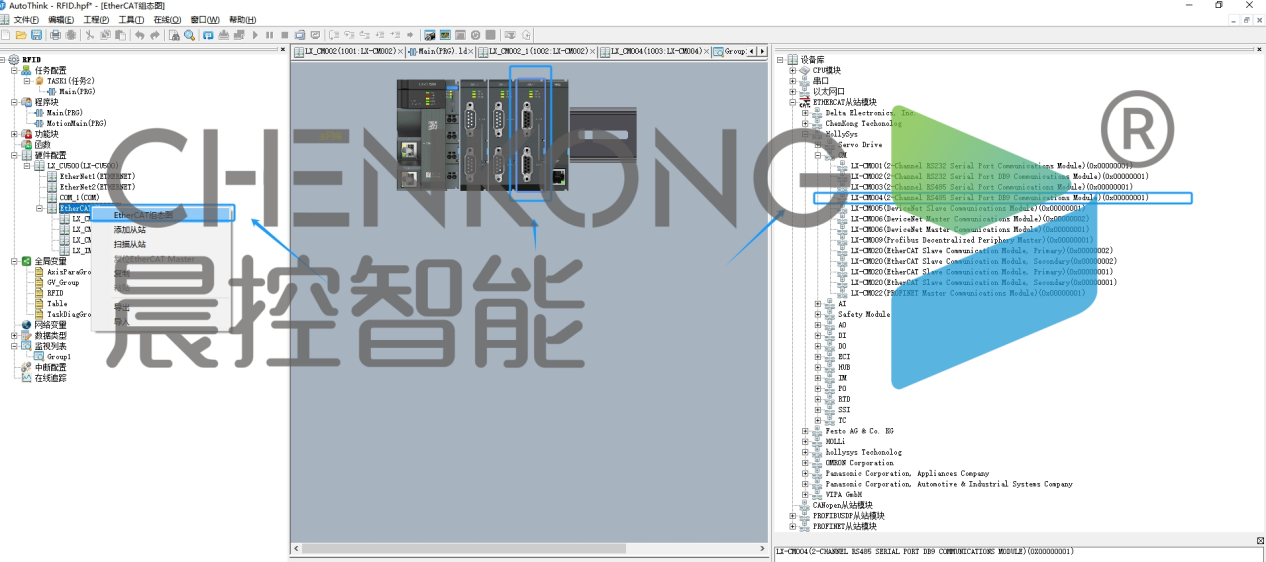This screenshot has height=562, width=1266.
Task: Open the 工程(P) menu
Action: [x=96, y=20]
